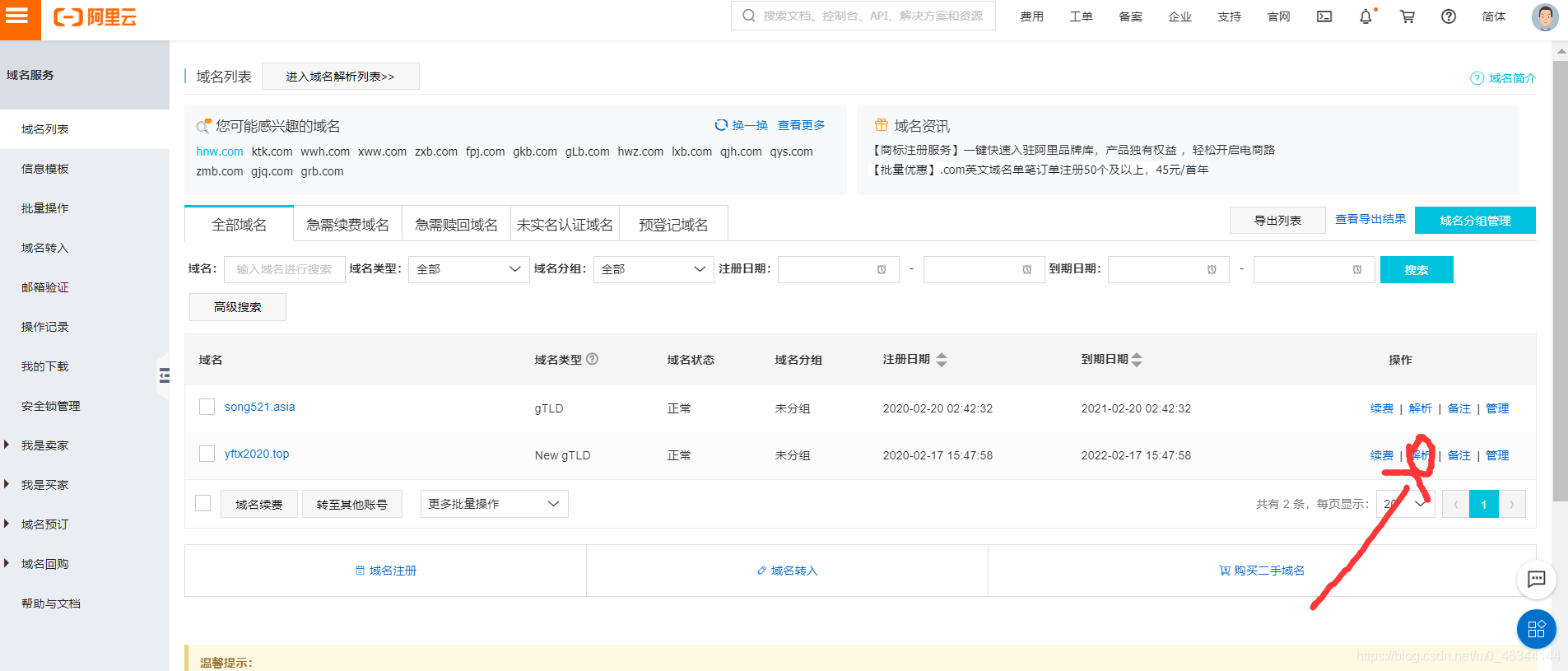
Task: Click the search magnifier icon in top bar
Action: click(748, 16)
